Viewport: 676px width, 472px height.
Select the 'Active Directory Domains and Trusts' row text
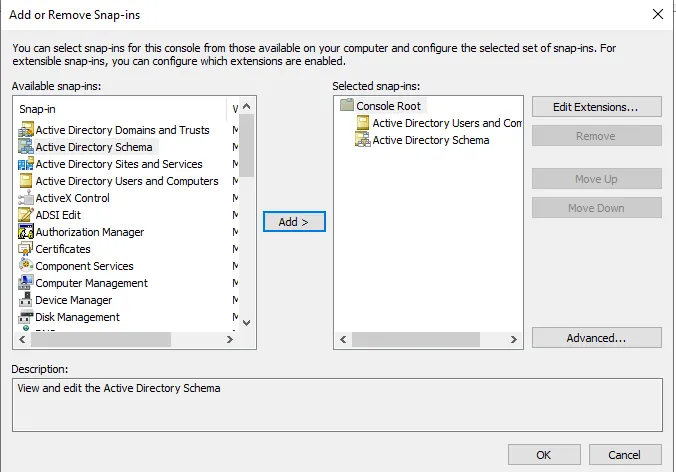tap(122, 130)
